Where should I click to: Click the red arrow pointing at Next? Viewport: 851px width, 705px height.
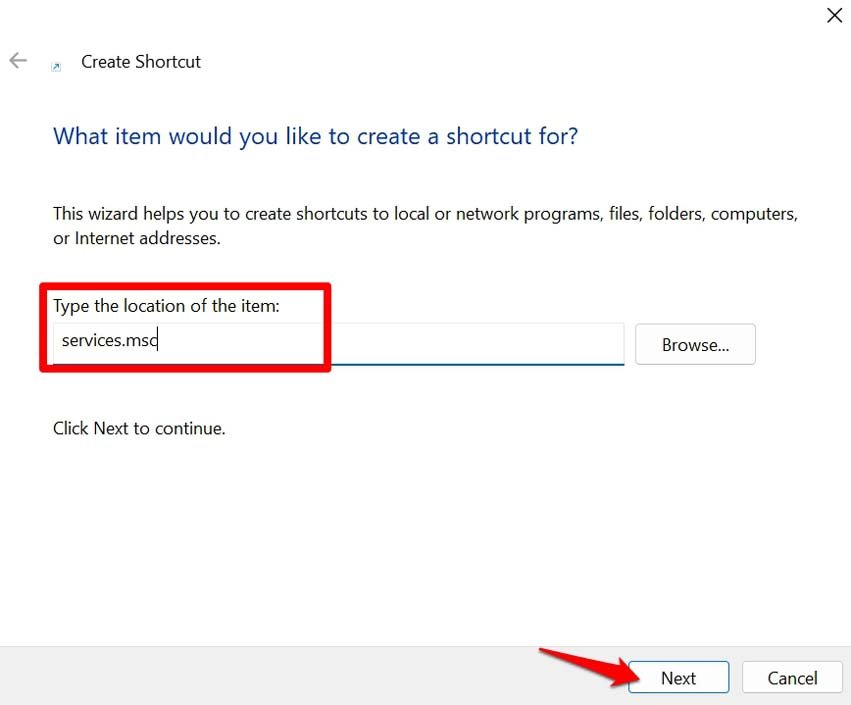[582, 666]
